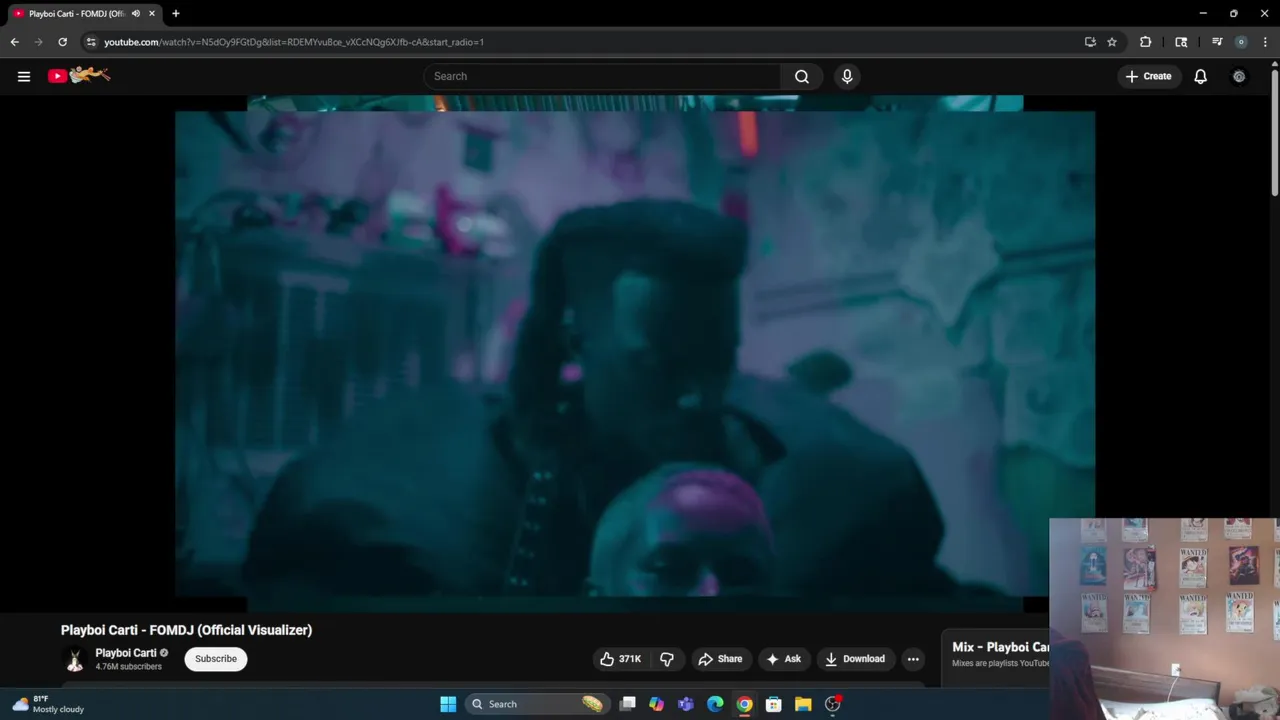The width and height of the screenshot is (1280, 720).
Task: Close the Playboi Carti tab
Action: (x=152, y=14)
